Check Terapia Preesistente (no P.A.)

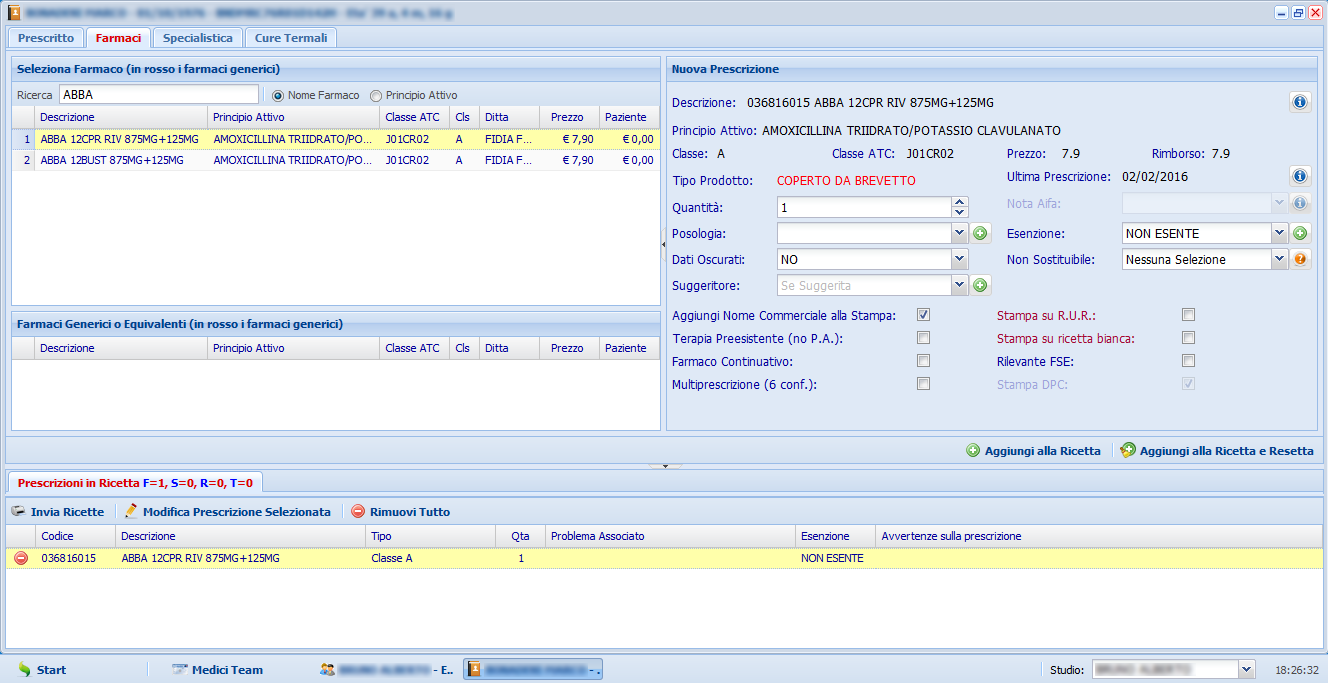pos(924,338)
